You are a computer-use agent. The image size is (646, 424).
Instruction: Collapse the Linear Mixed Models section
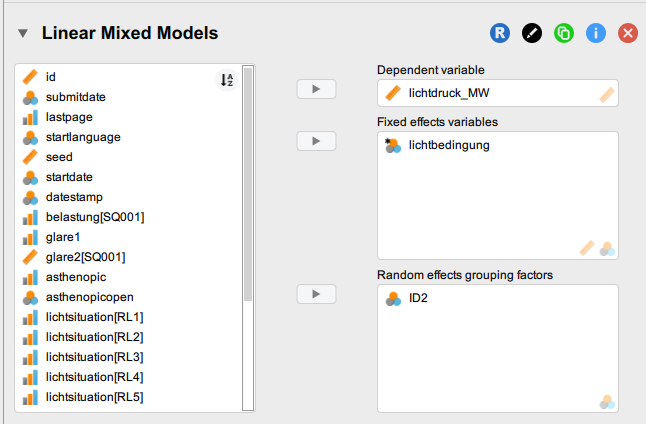(23, 34)
